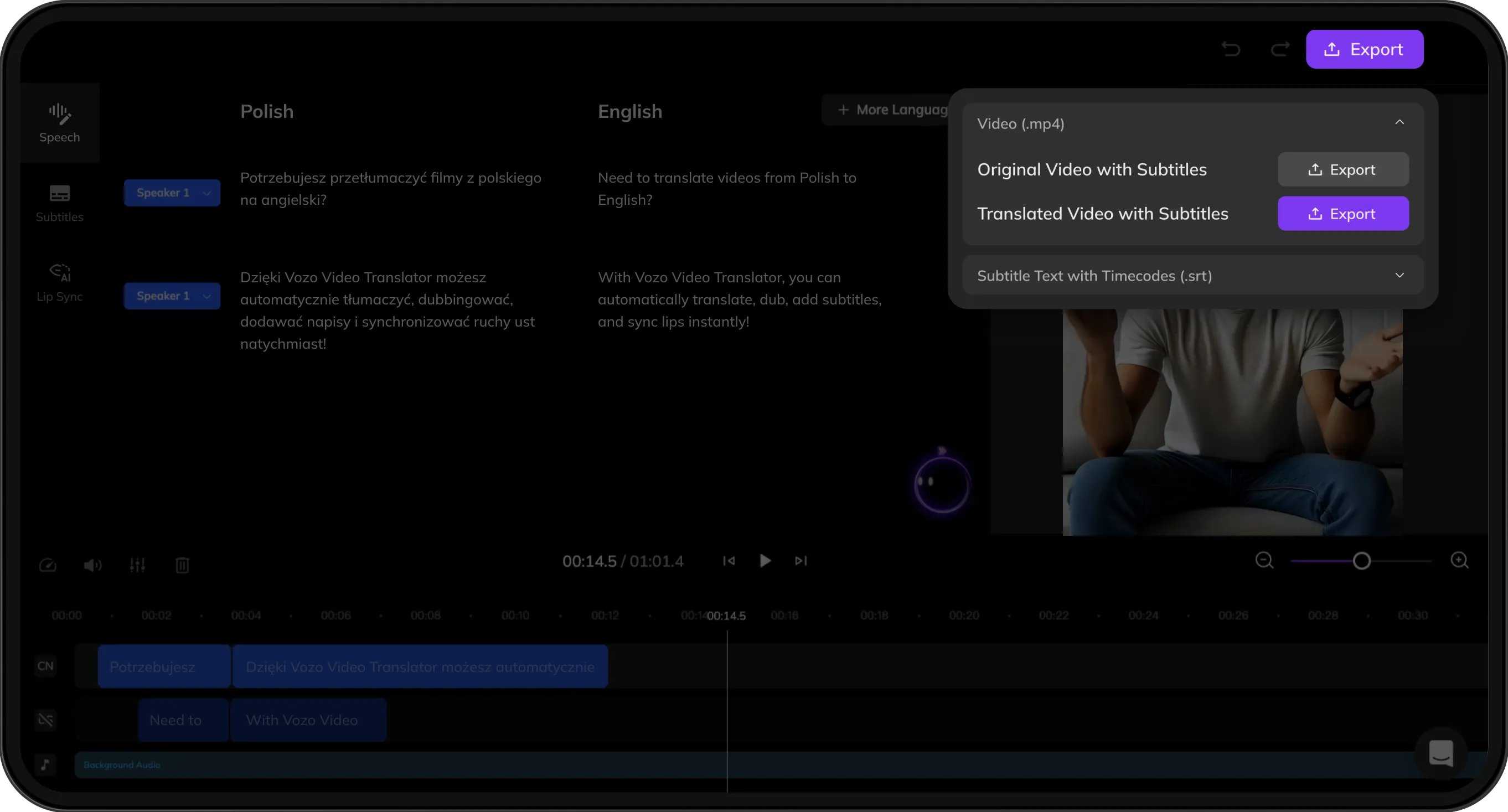Click the 00:14.5 playhead time marker
1508x812 pixels.
click(726, 616)
